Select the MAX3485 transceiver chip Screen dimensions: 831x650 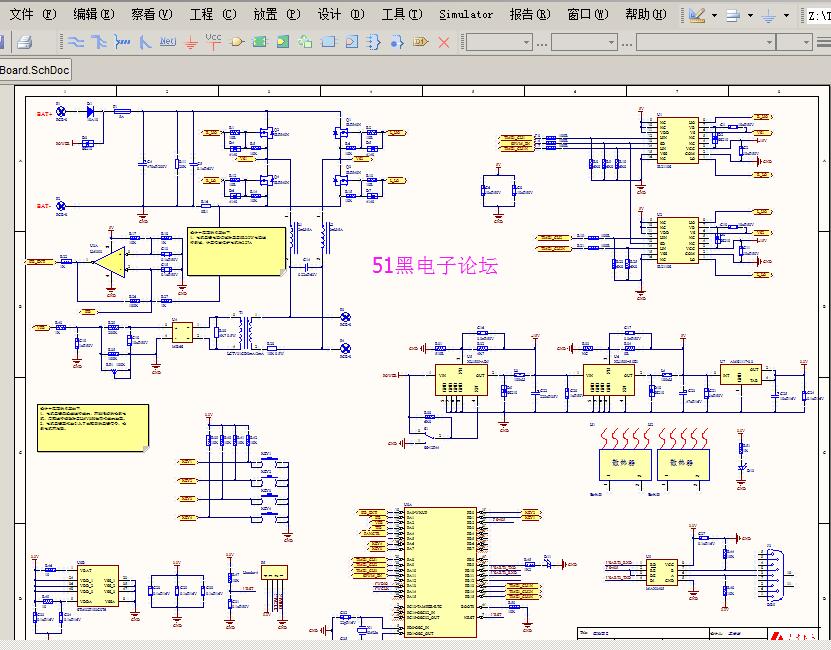click(x=661, y=572)
